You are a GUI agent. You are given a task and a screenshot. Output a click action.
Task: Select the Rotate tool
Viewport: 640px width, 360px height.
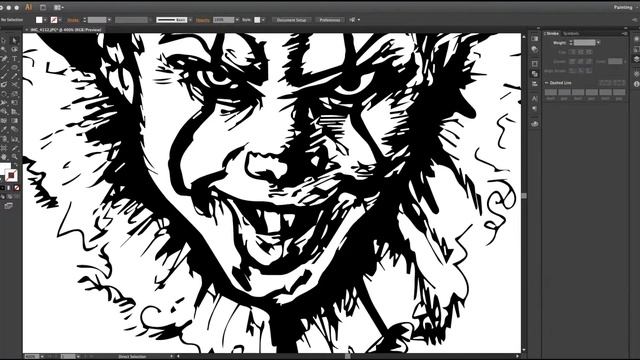click(x=4, y=93)
